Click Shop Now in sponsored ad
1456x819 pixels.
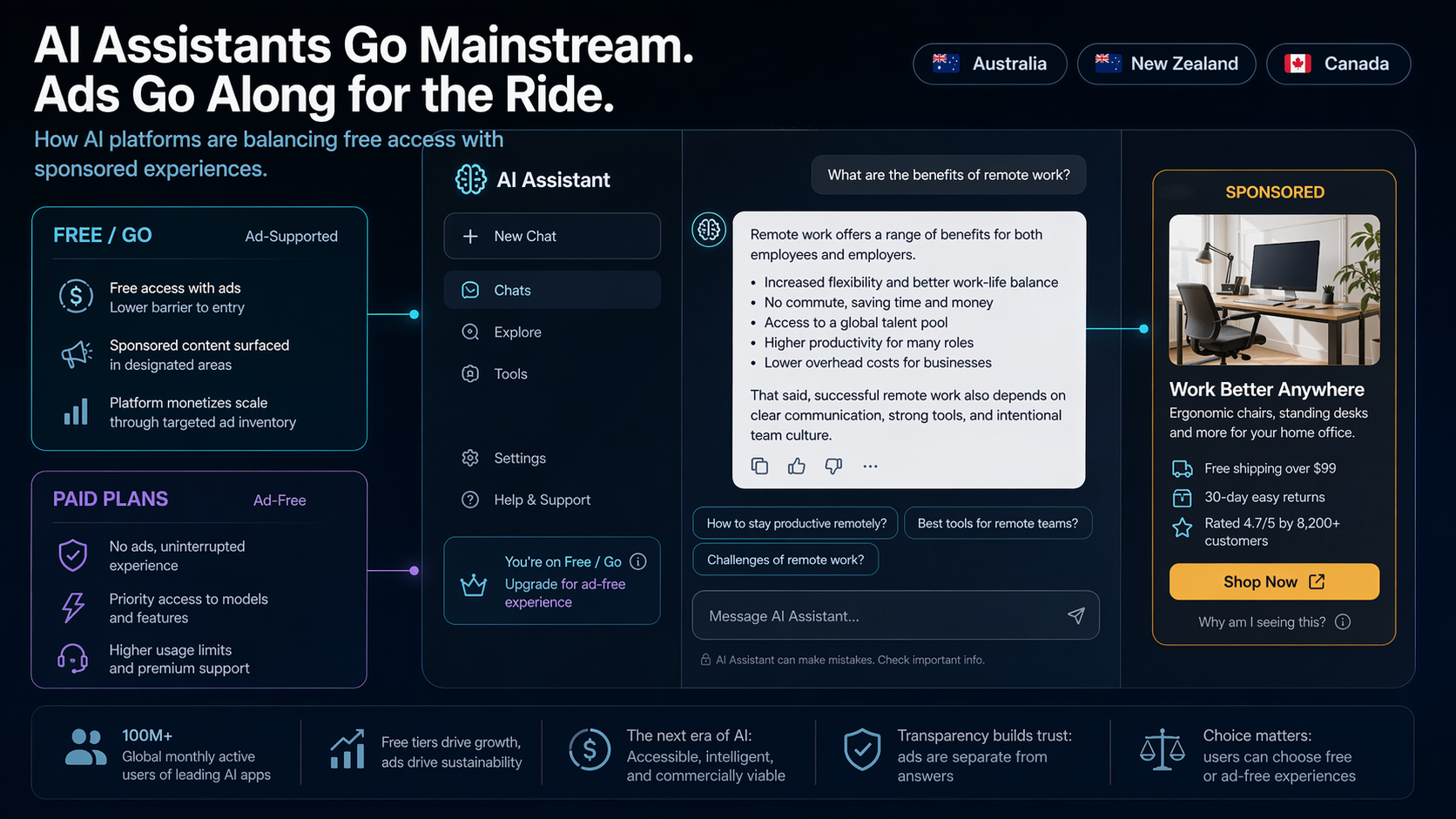click(1274, 581)
